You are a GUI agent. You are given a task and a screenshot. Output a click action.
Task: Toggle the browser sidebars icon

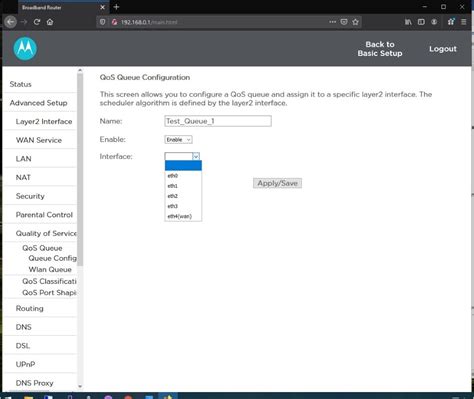(x=421, y=22)
